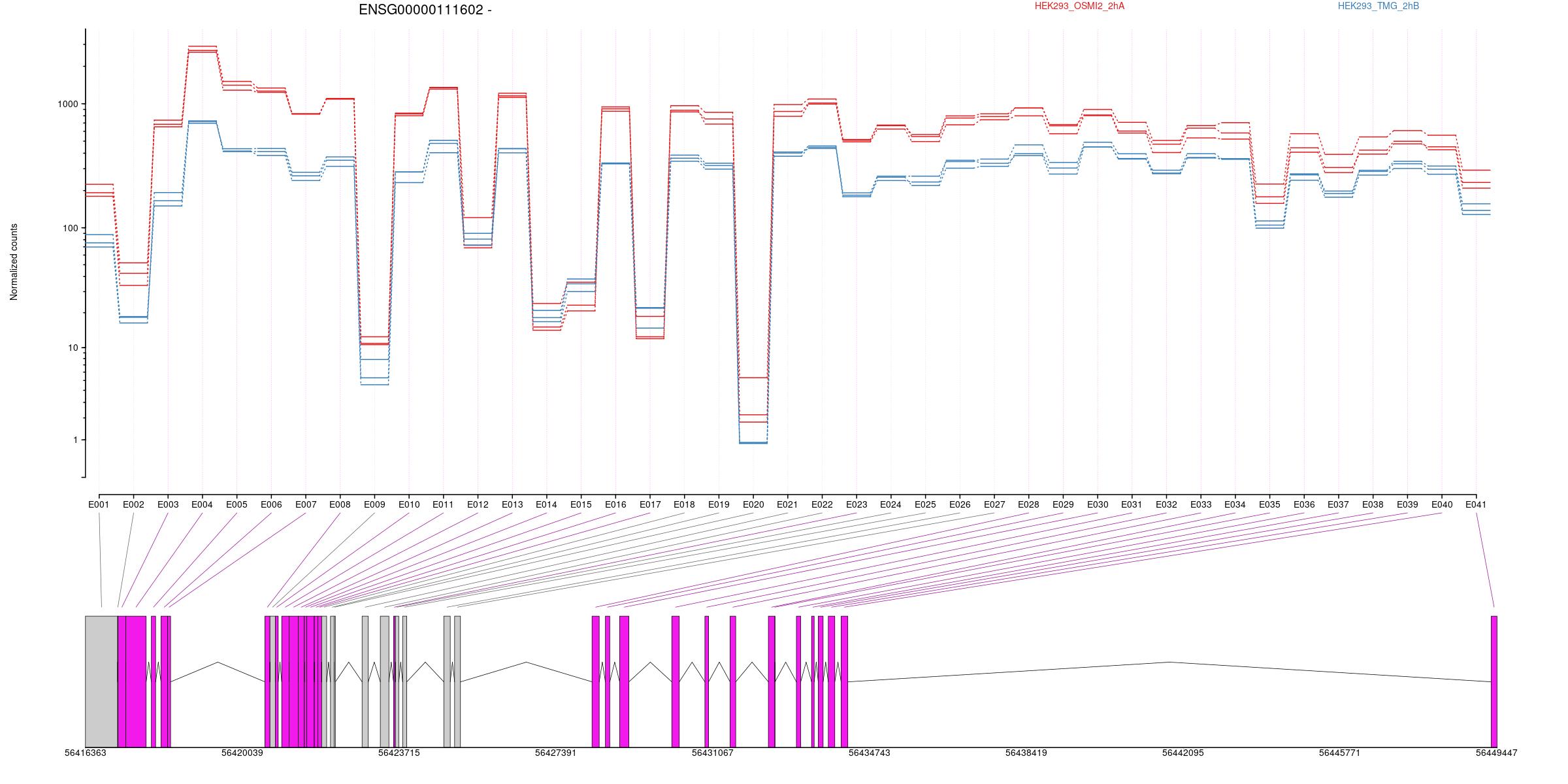Select exon label E008
This screenshot has height=784, width=1568.
click(x=340, y=504)
